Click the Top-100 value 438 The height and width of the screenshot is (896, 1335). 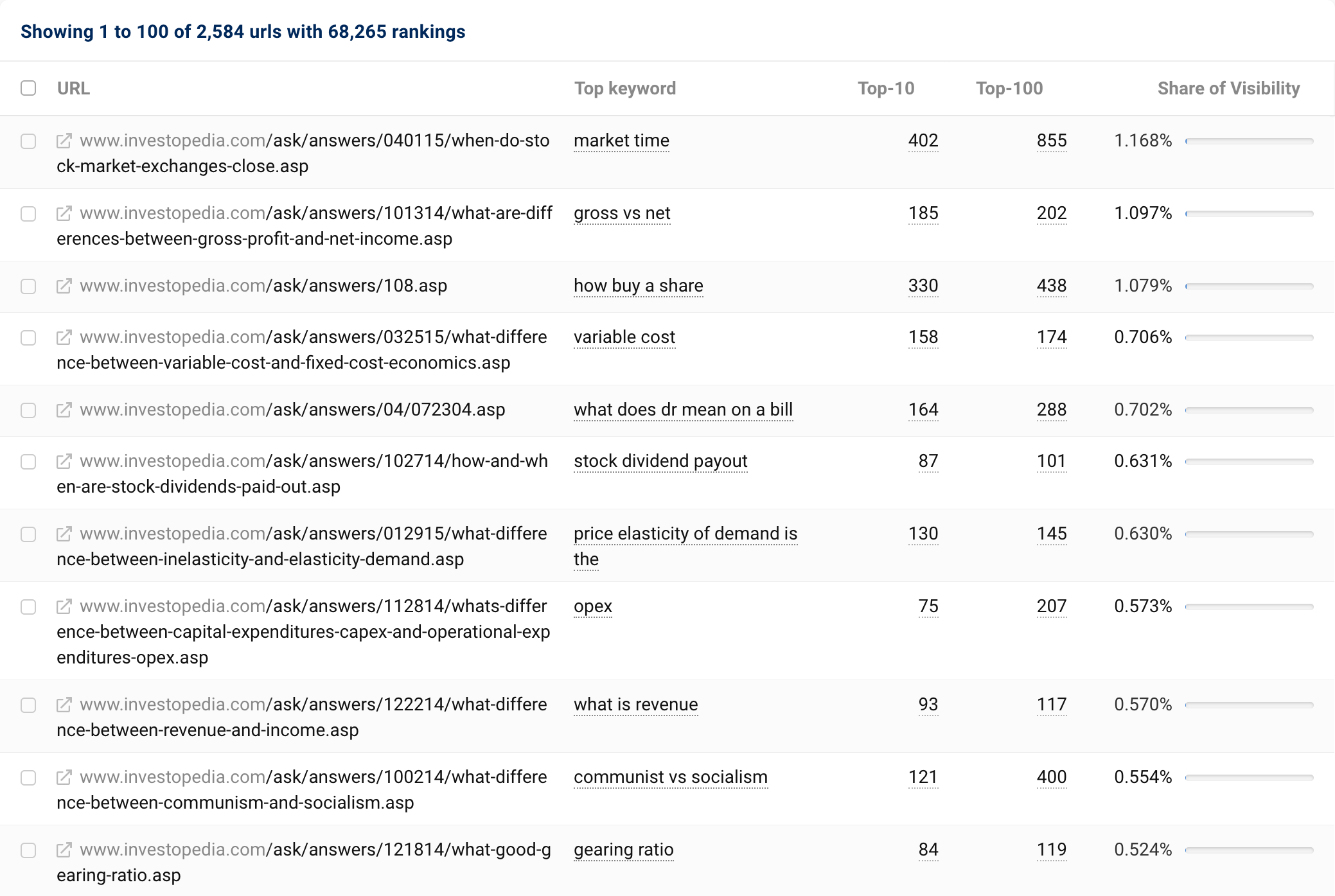point(1052,286)
